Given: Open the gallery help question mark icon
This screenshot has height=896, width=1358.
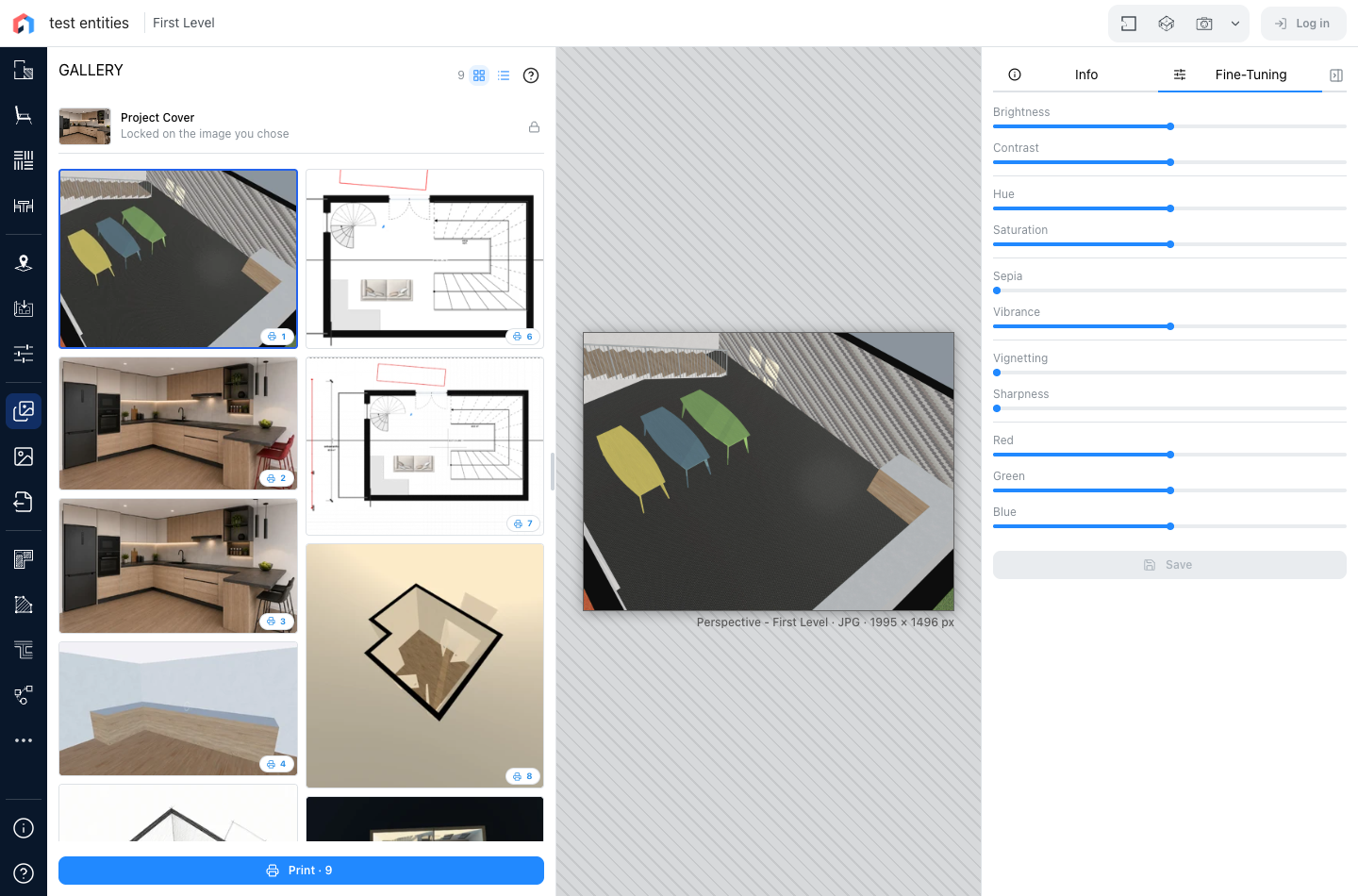Looking at the screenshot, I should pos(531,75).
